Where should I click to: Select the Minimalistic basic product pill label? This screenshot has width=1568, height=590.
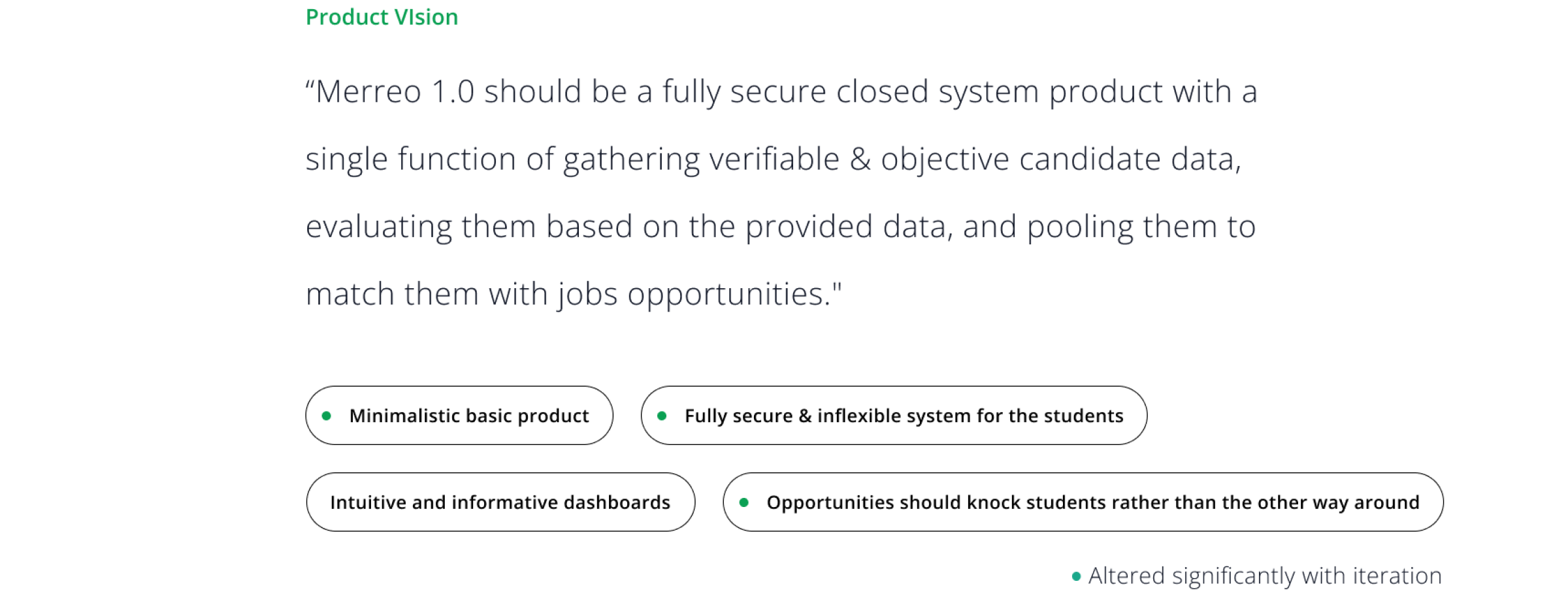468,416
